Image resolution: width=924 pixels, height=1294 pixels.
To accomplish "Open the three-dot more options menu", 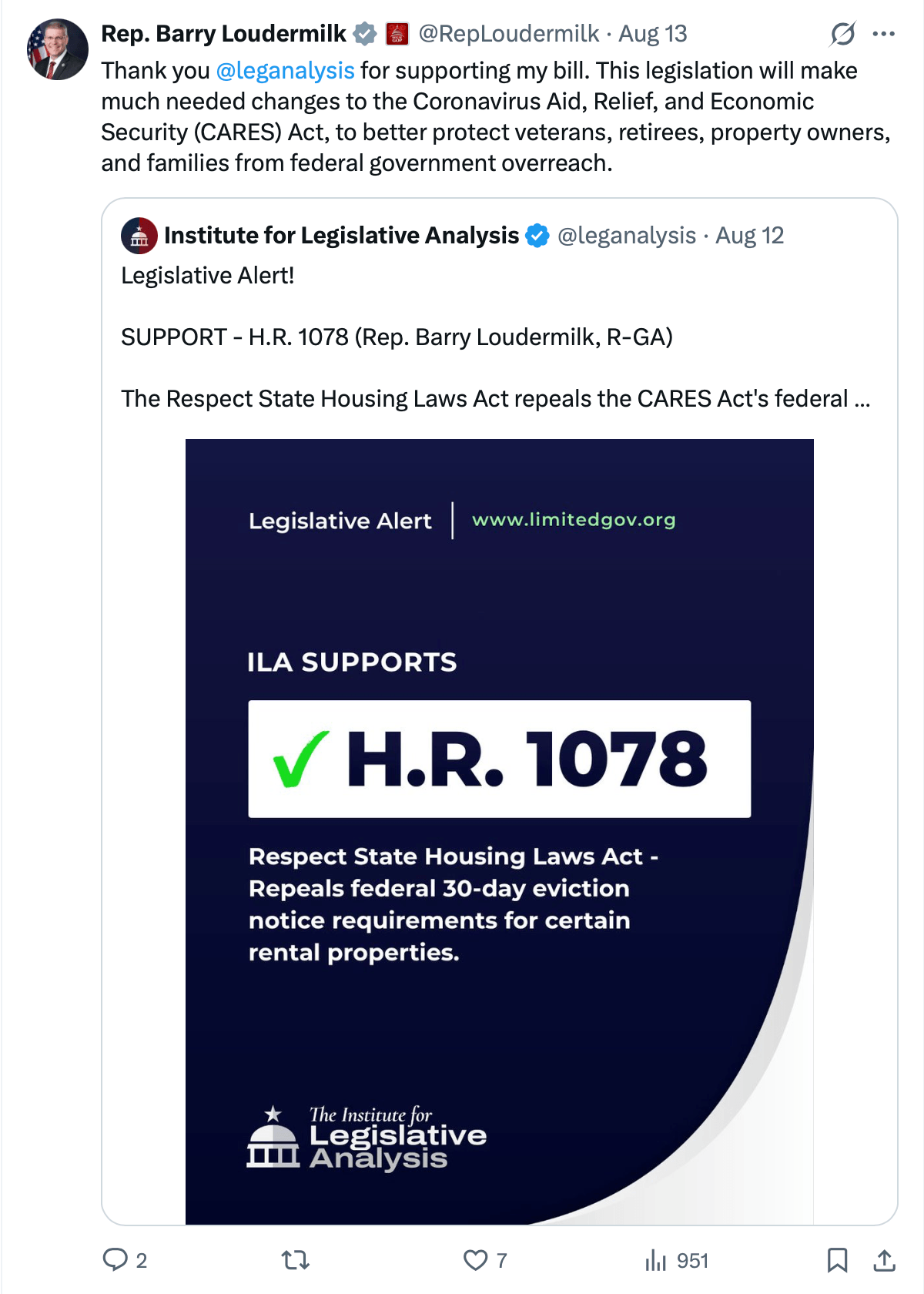I will (x=883, y=34).
